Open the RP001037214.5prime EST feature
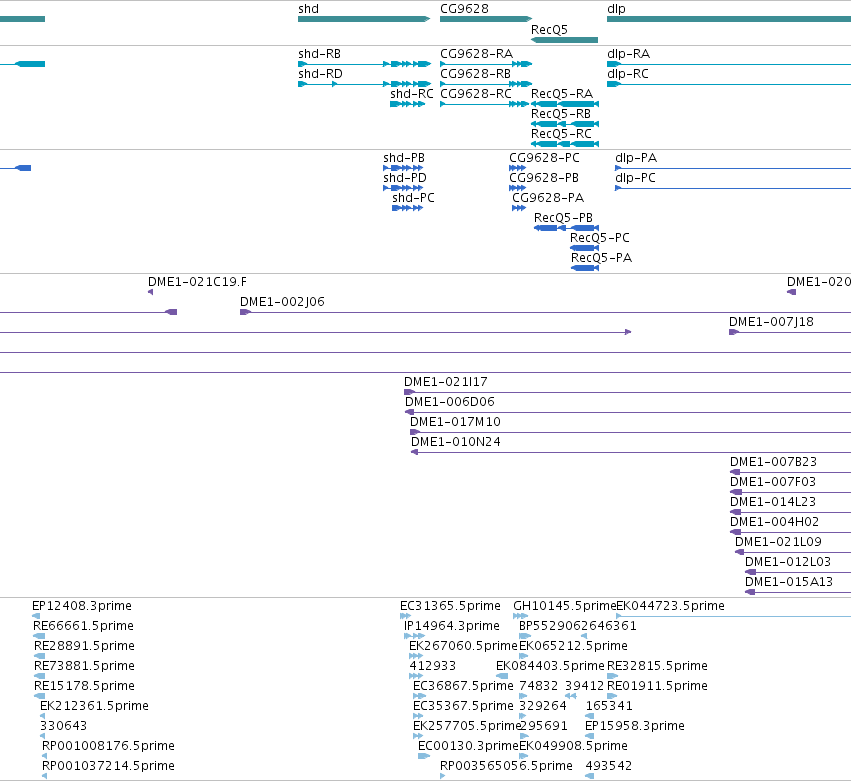 [45, 776]
